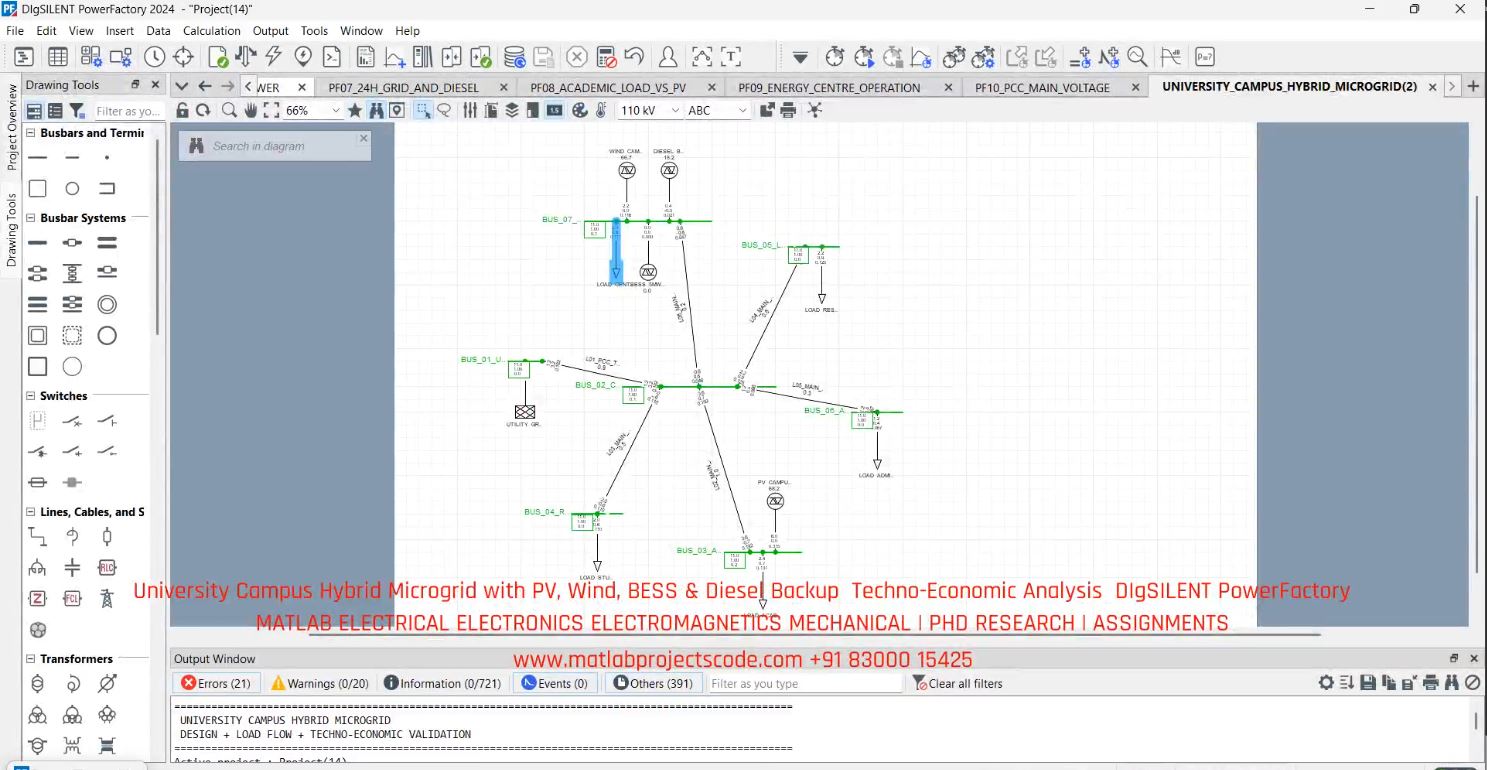Toggle the Others (391) filter
1487x770 pixels.
pyautogui.click(x=653, y=683)
